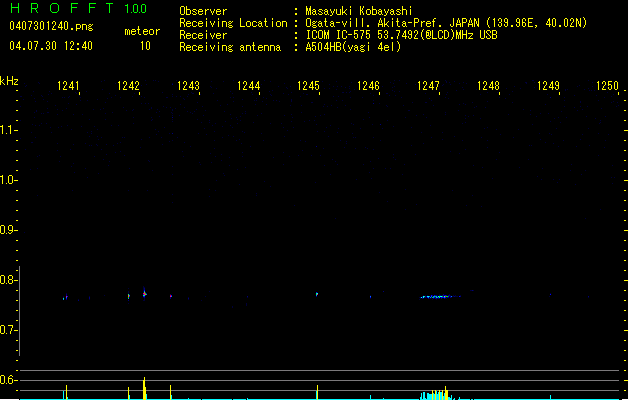
Task: Click the Receiving Location value Ogata-vill. Akita-Pref.
Action: point(374,23)
